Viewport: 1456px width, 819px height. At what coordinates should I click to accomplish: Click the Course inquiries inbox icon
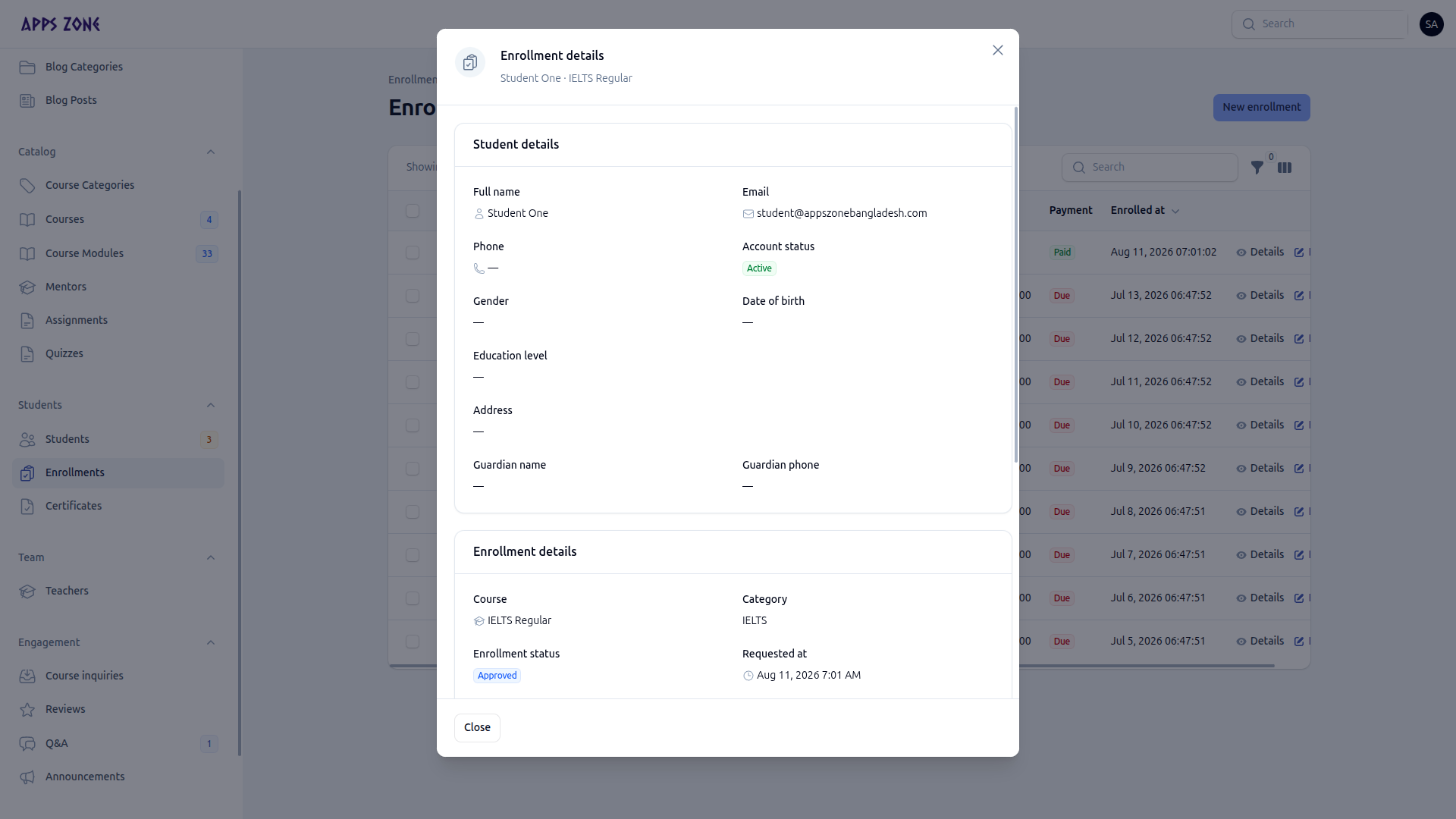click(x=27, y=676)
